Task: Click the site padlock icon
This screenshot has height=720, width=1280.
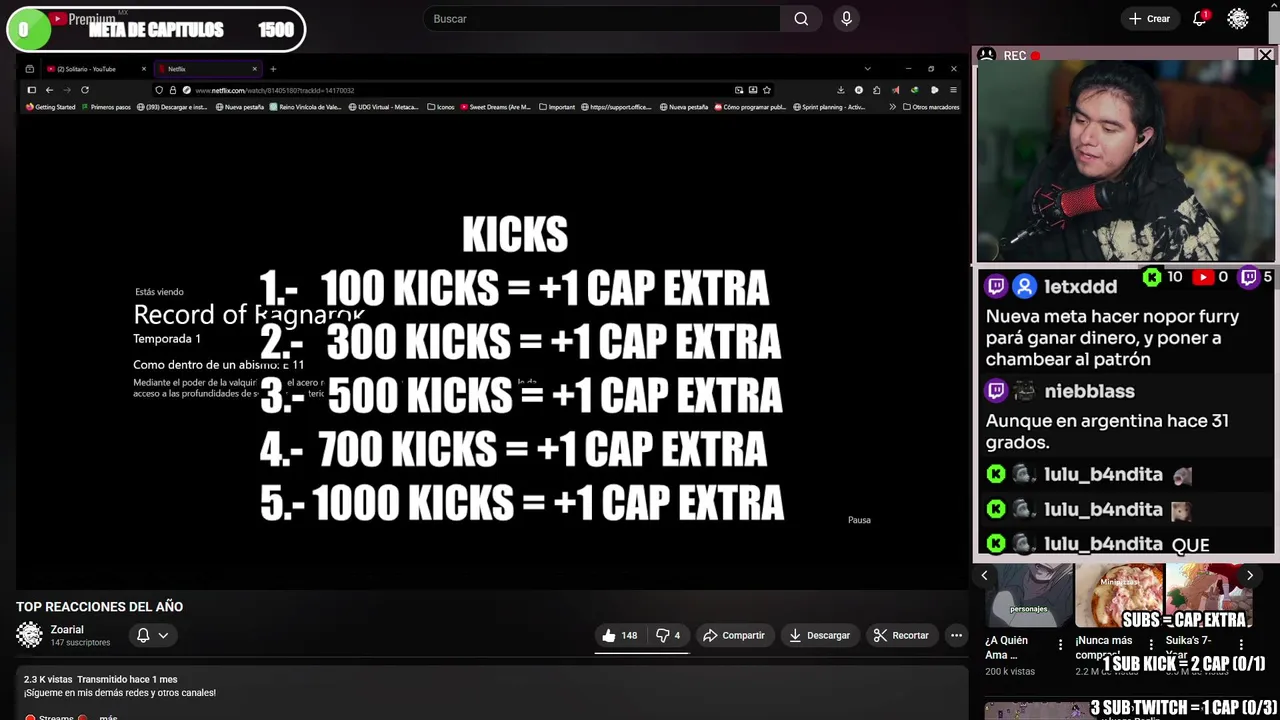Action: click(x=172, y=90)
